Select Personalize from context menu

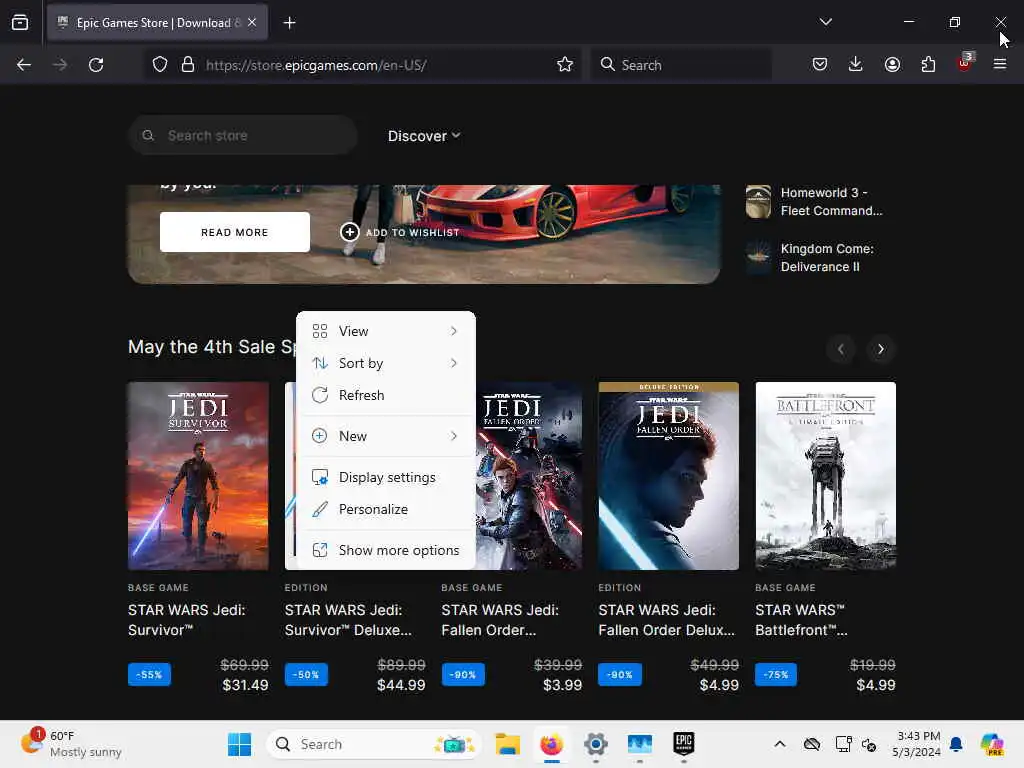pos(385,509)
